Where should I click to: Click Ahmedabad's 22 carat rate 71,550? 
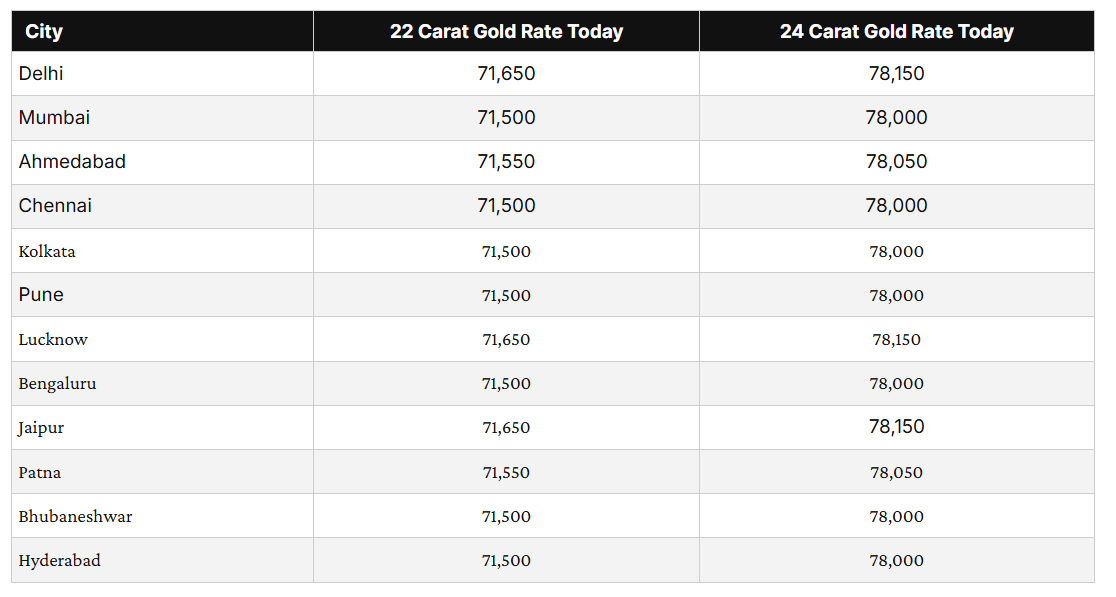coord(506,162)
